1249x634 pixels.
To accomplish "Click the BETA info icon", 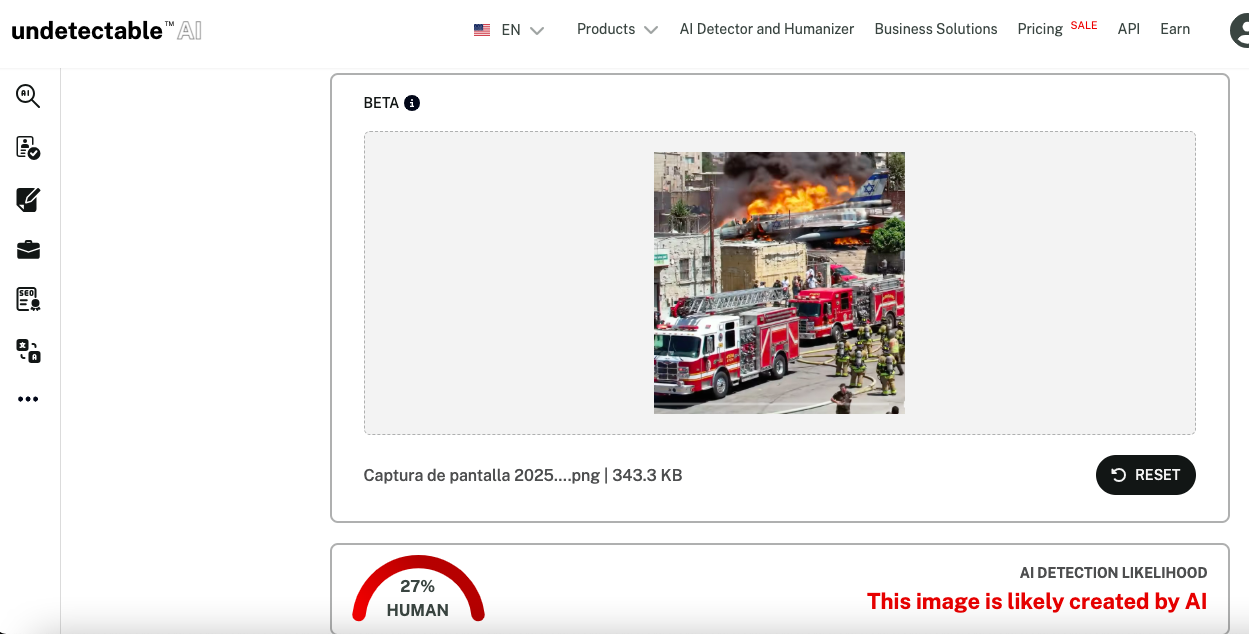I will point(412,103).
